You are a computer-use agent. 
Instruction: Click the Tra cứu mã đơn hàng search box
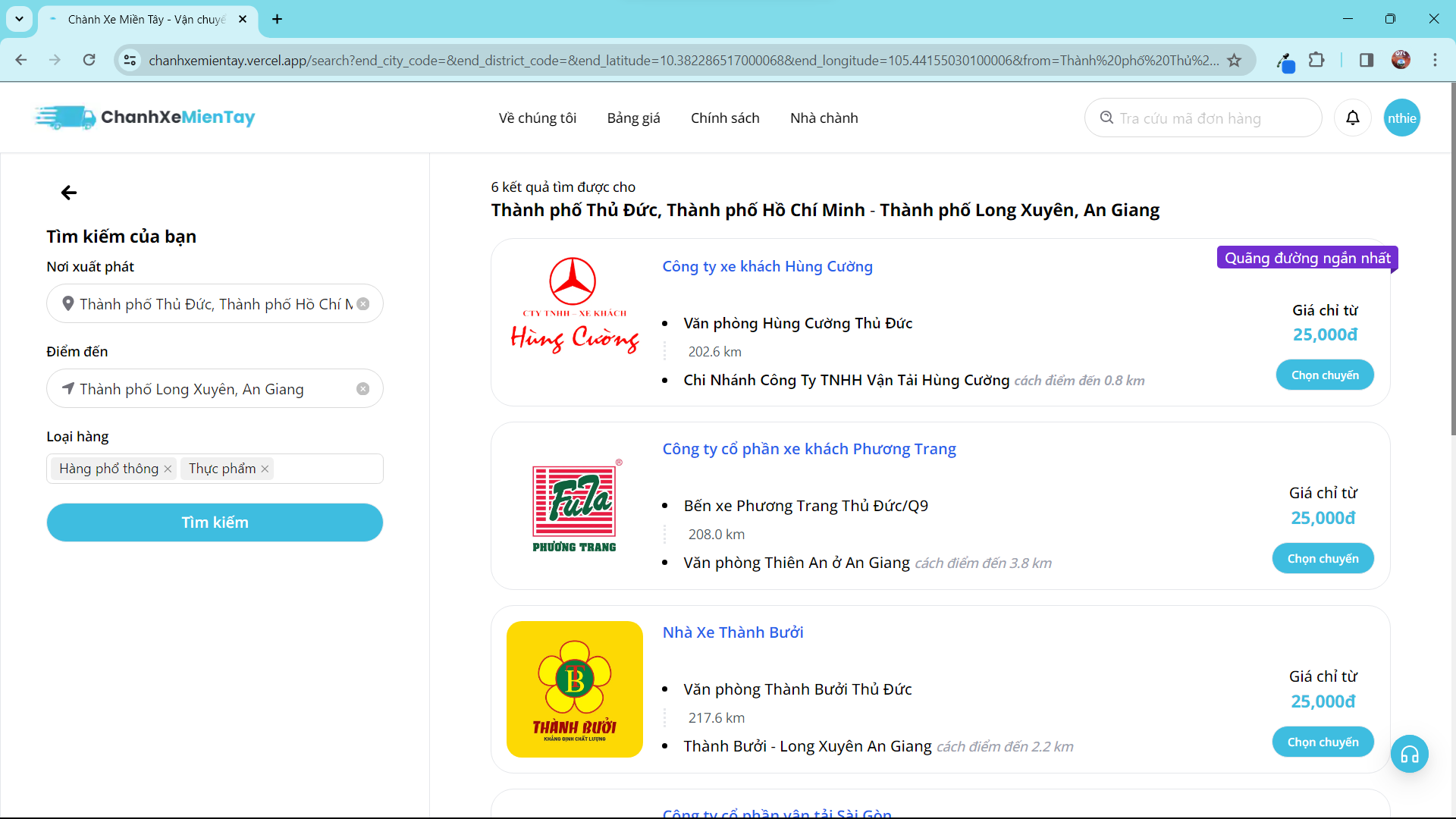pyautogui.click(x=1203, y=118)
